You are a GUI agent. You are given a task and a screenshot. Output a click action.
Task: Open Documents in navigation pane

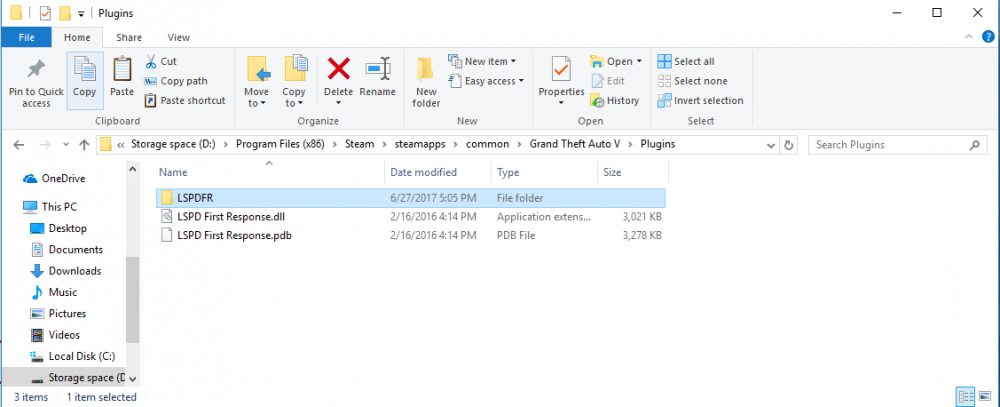[x=66, y=249]
